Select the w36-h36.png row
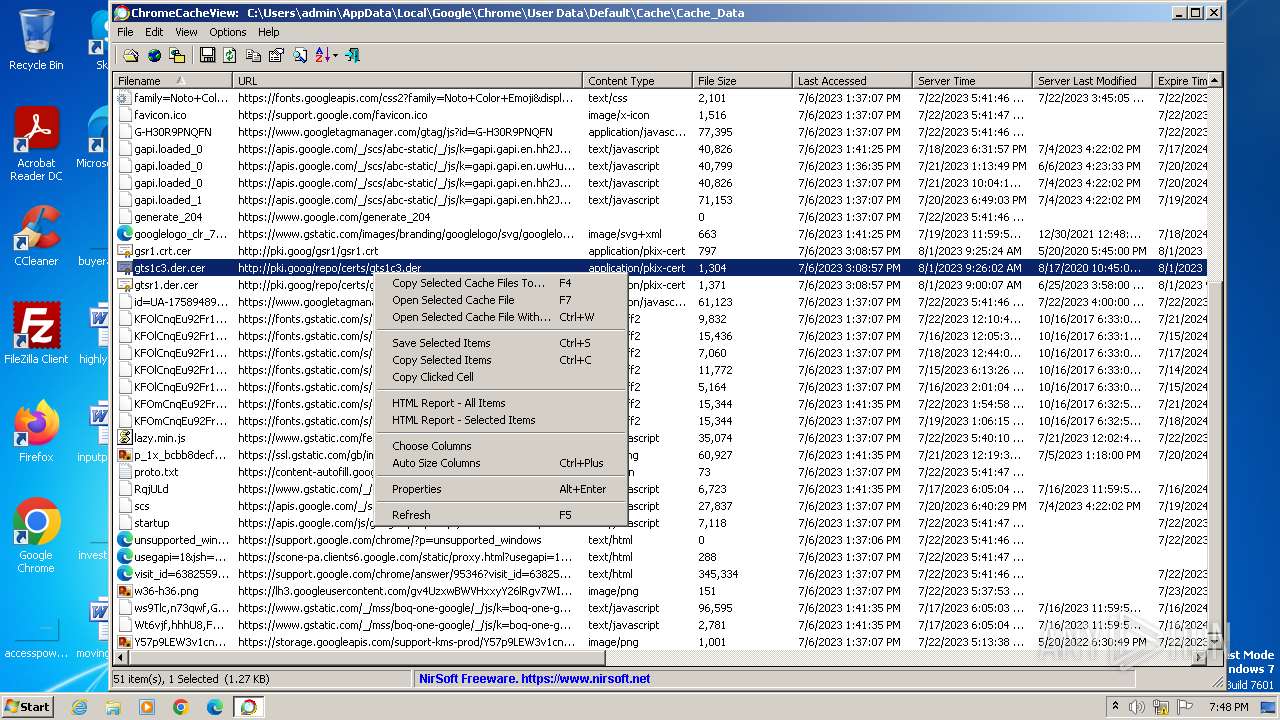The height and width of the screenshot is (720, 1280). (661, 591)
